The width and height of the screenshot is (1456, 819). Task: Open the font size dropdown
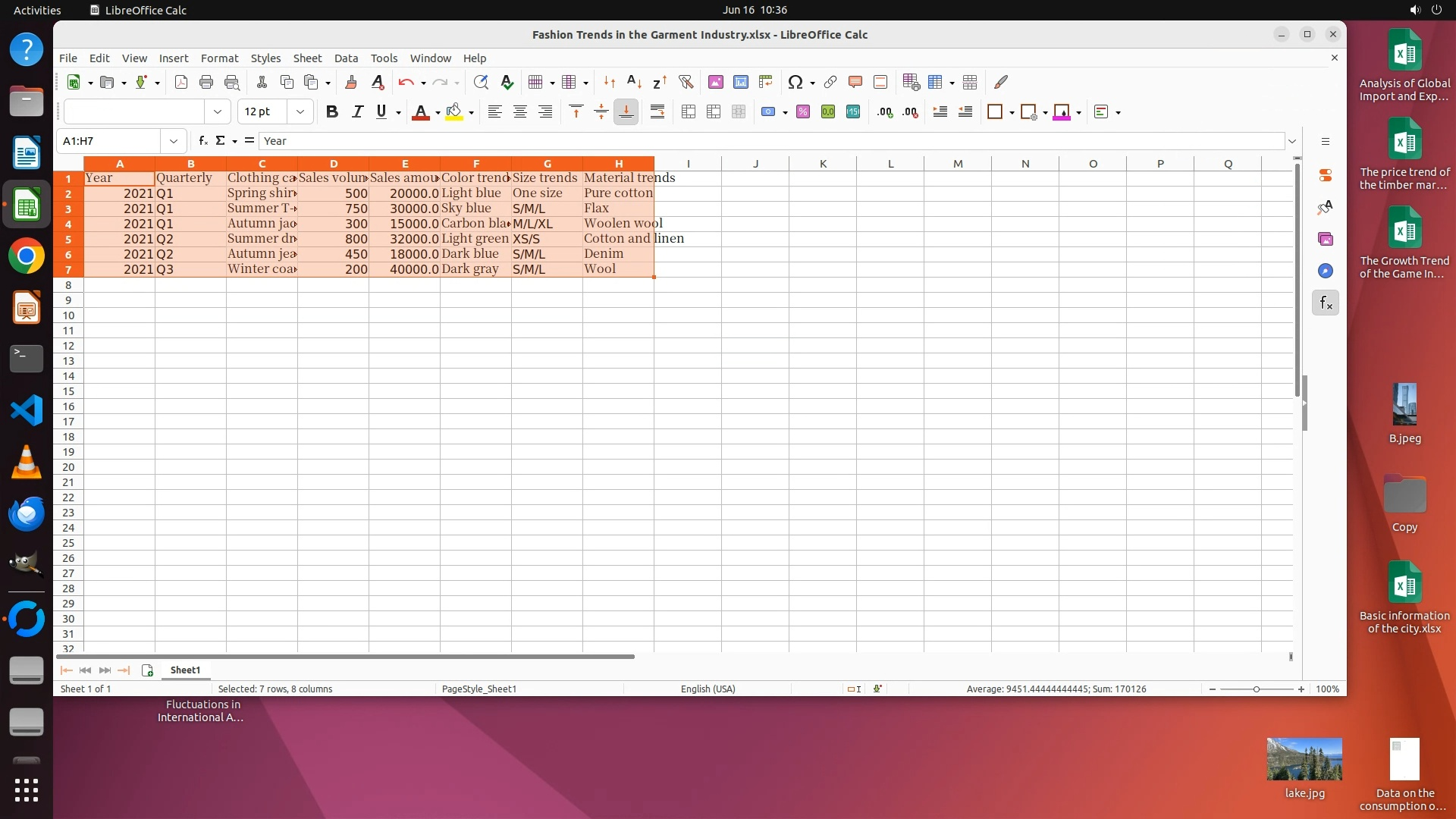pyautogui.click(x=300, y=112)
